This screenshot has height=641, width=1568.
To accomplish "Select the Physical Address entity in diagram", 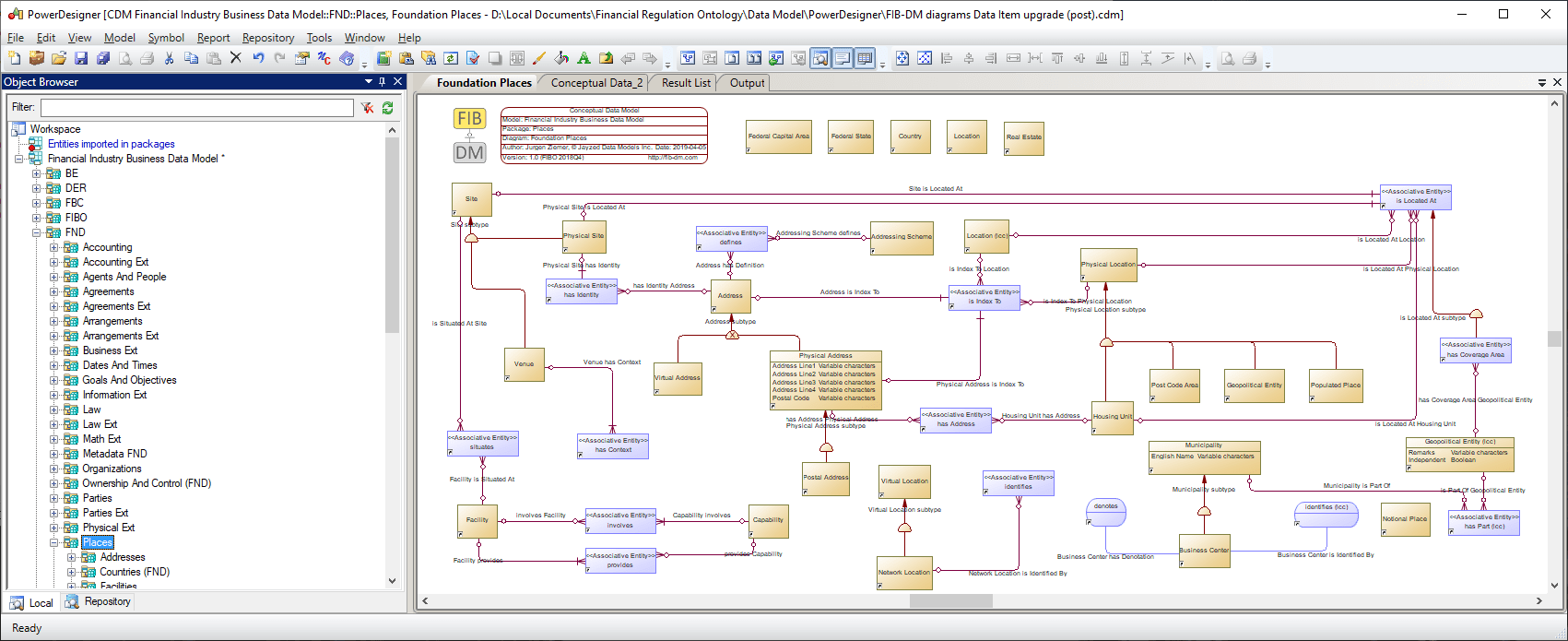I will point(826,380).
